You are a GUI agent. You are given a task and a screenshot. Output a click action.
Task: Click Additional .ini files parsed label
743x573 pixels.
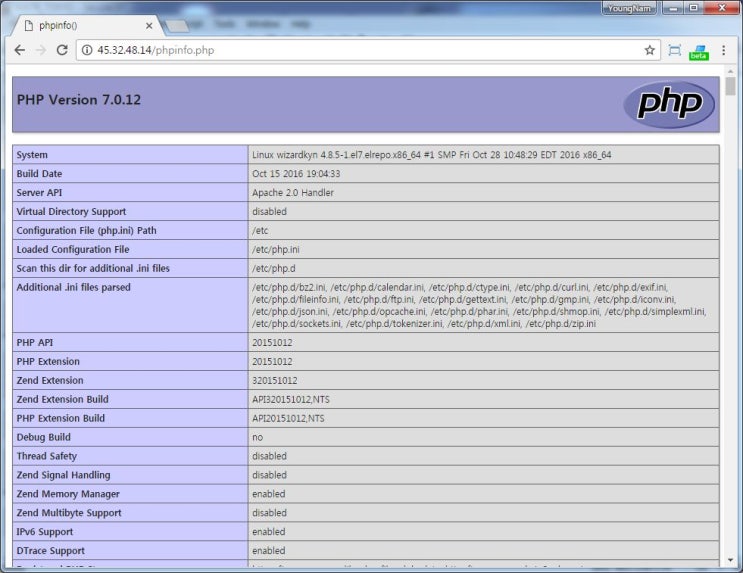[x=73, y=287]
